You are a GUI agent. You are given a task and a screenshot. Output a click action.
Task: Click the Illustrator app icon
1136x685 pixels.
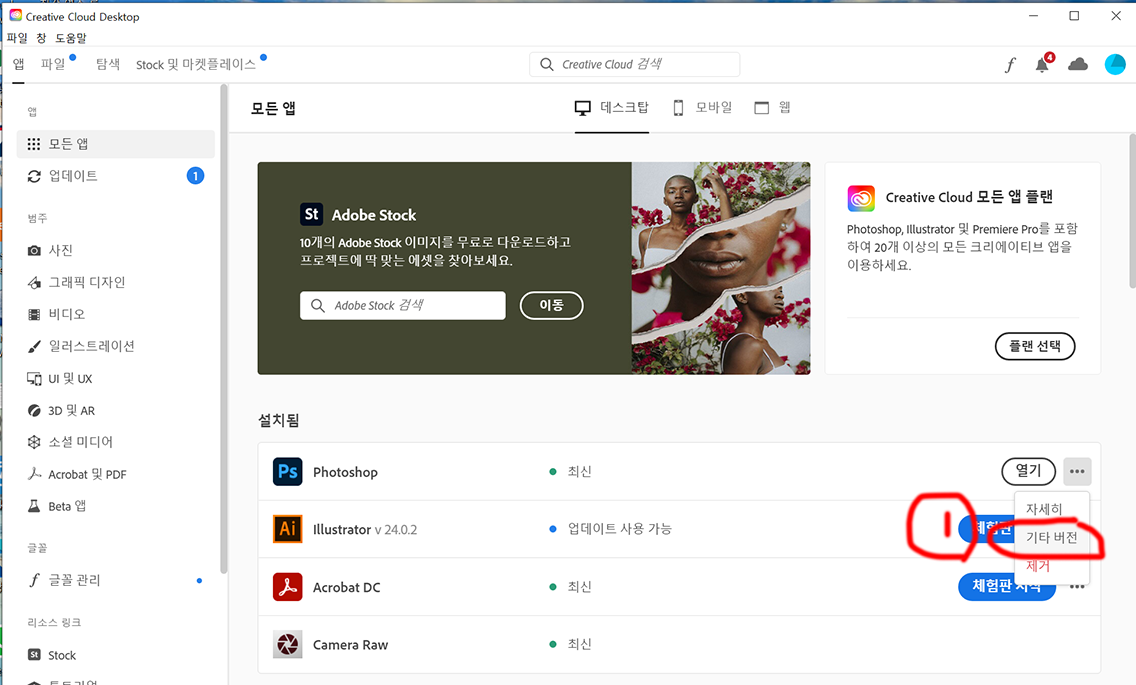pos(288,529)
